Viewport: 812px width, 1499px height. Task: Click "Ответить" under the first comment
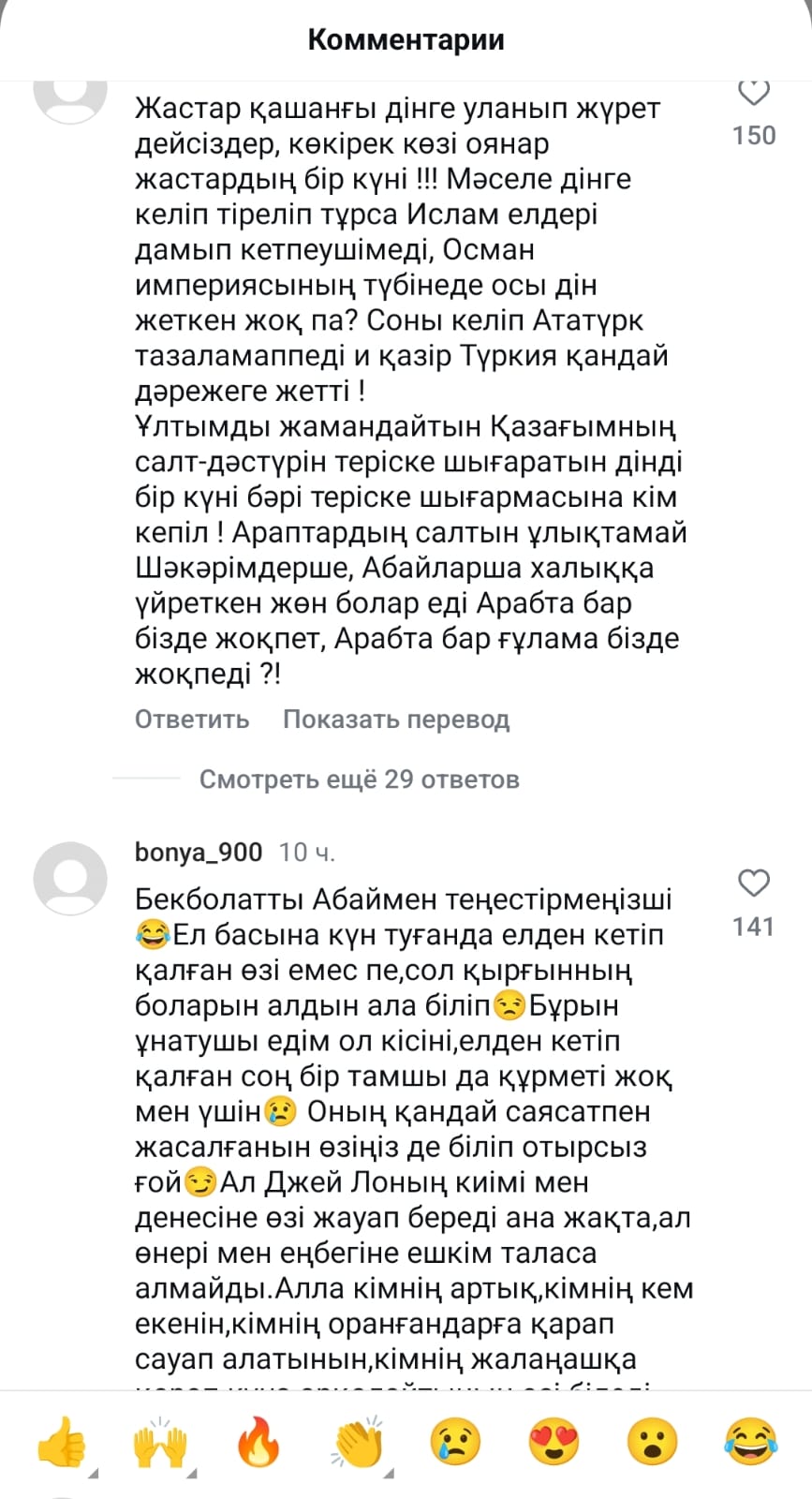192,720
